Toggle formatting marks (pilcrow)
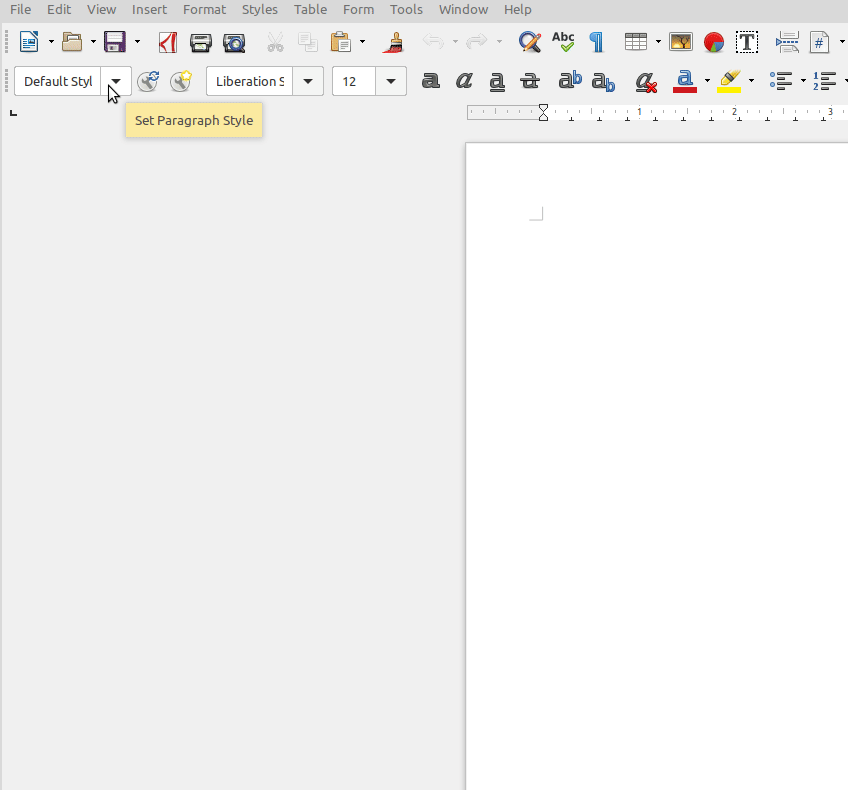The width and height of the screenshot is (848, 790). point(596,42)
